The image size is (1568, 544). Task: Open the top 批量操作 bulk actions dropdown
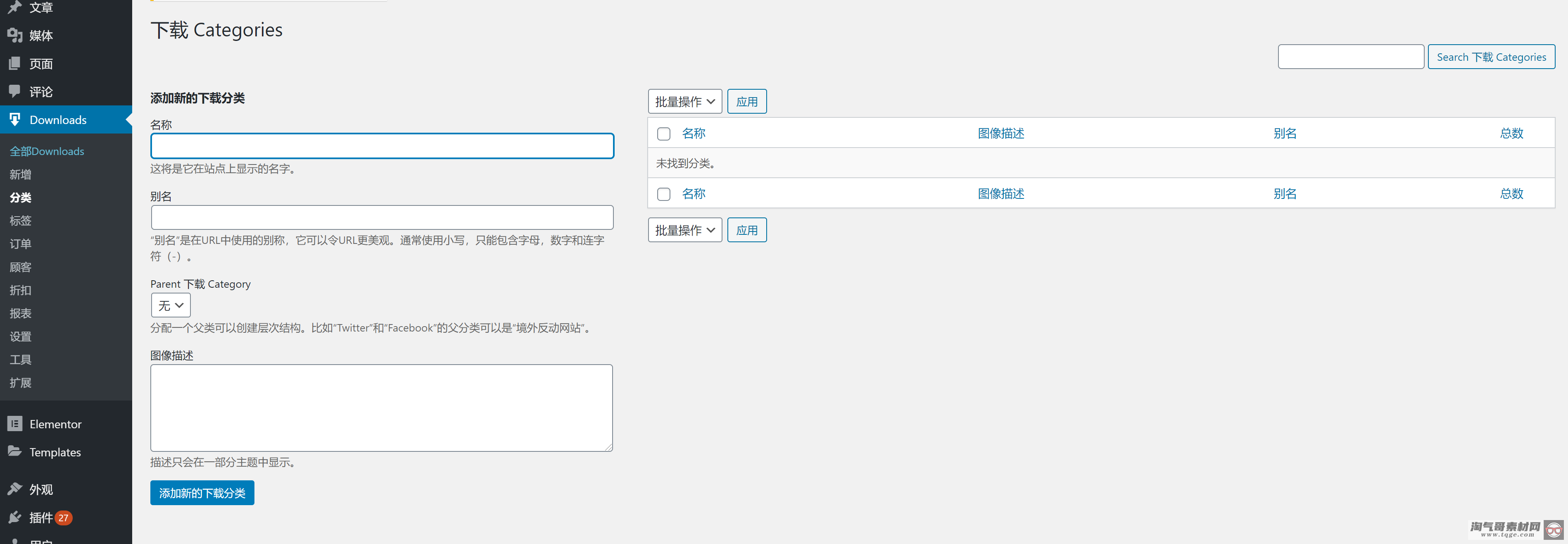click(x=685, y=102)
